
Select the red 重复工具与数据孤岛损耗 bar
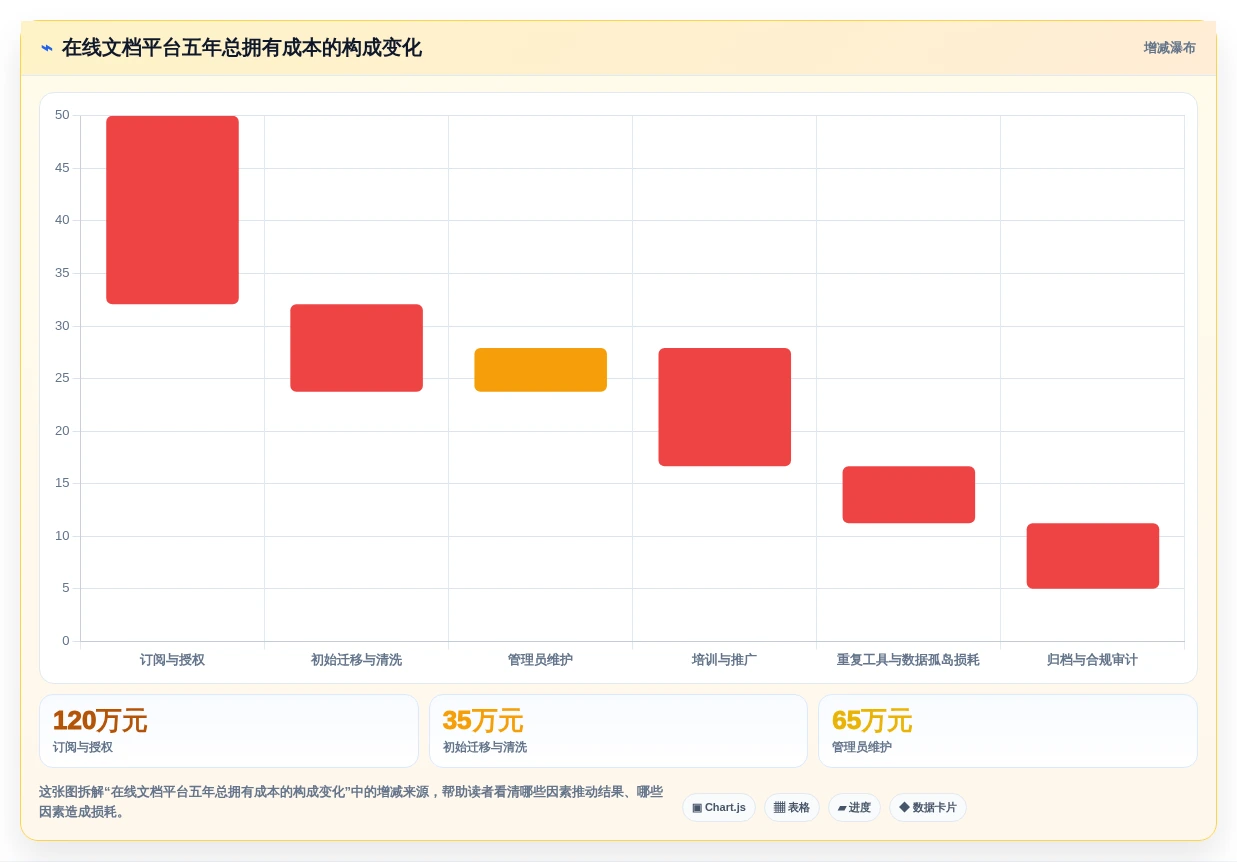pos(909,495)
